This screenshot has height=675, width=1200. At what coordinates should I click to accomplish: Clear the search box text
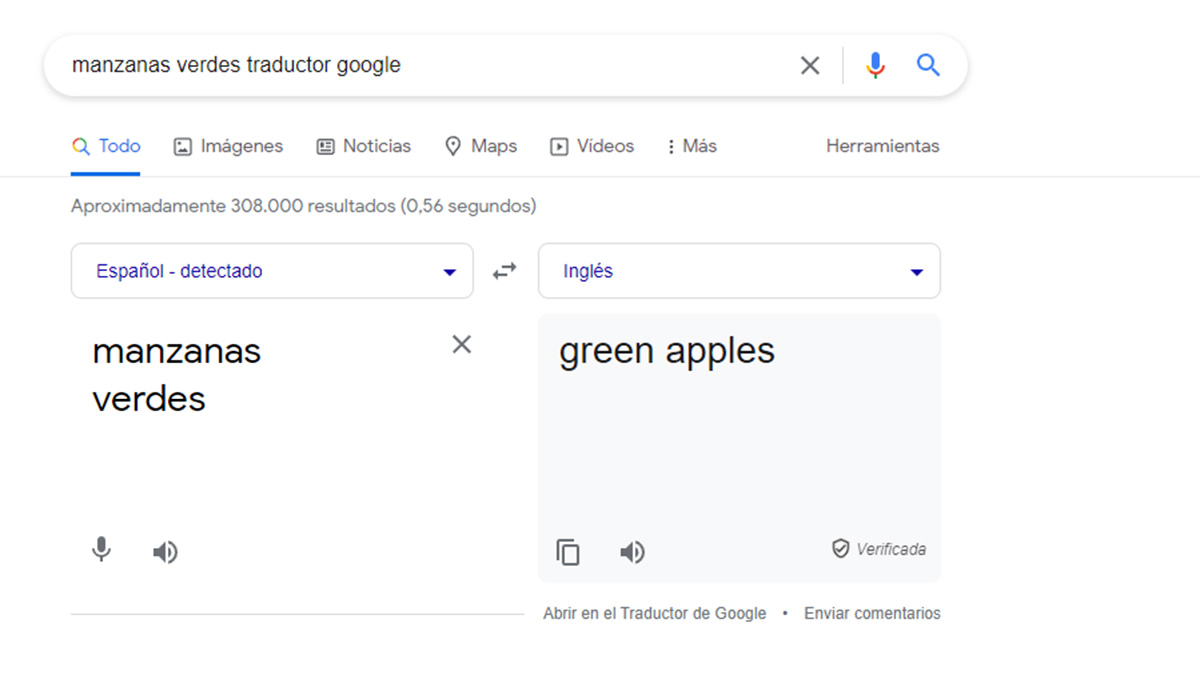(810, 66)
